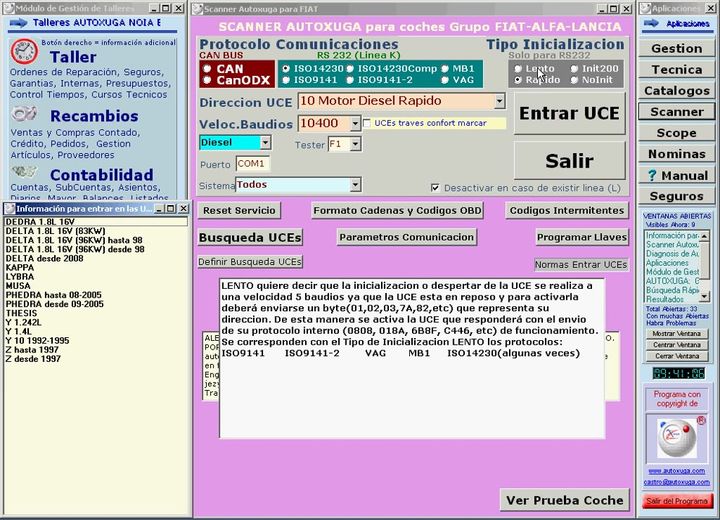Screen dimensions: 720x520
Task: Click the blue arrow beside Aplicaciones
Action: click(x=651, y=23)
